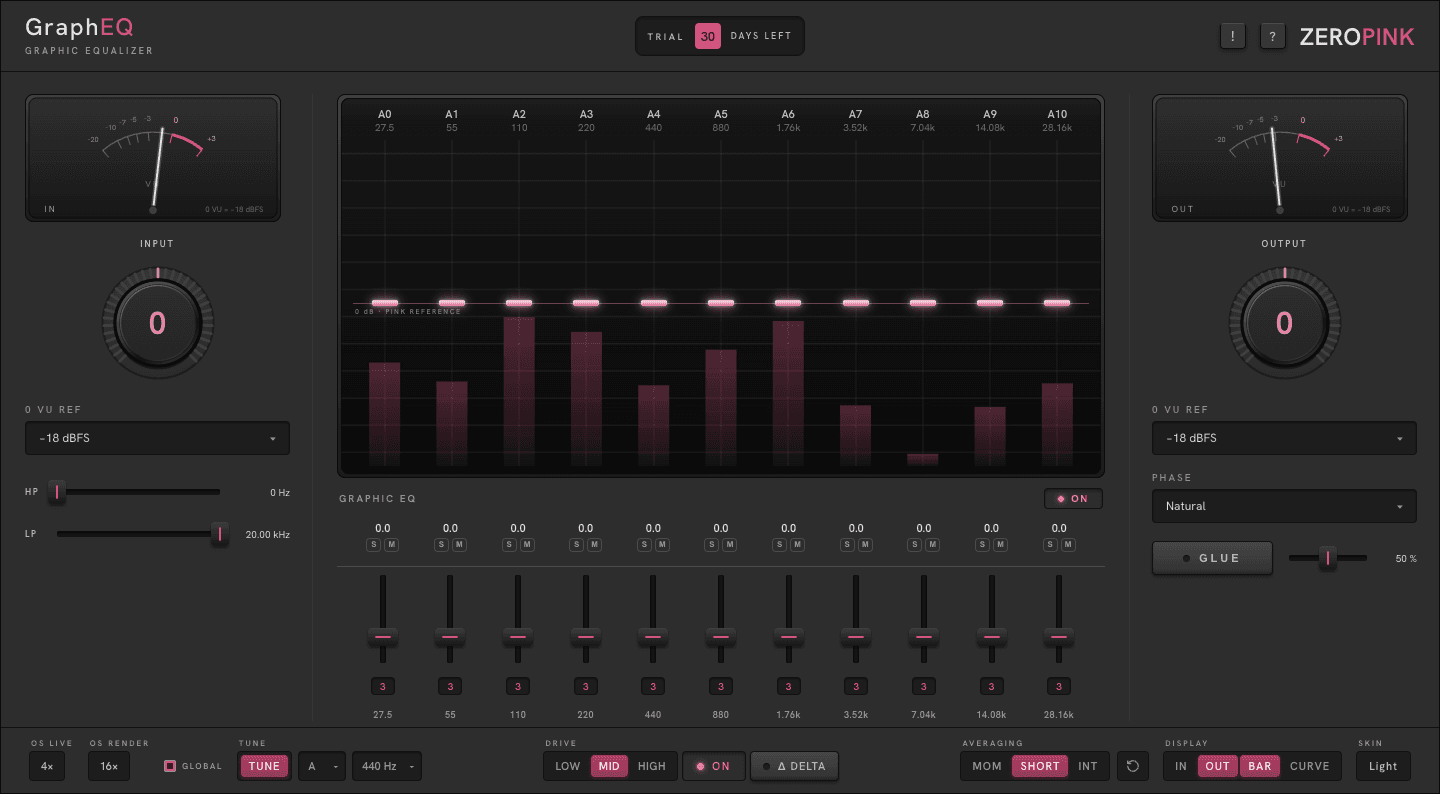The height and width of the screenshot is (794, 1440).
Task: Mute the 110 Hz band
Action: 526,545
